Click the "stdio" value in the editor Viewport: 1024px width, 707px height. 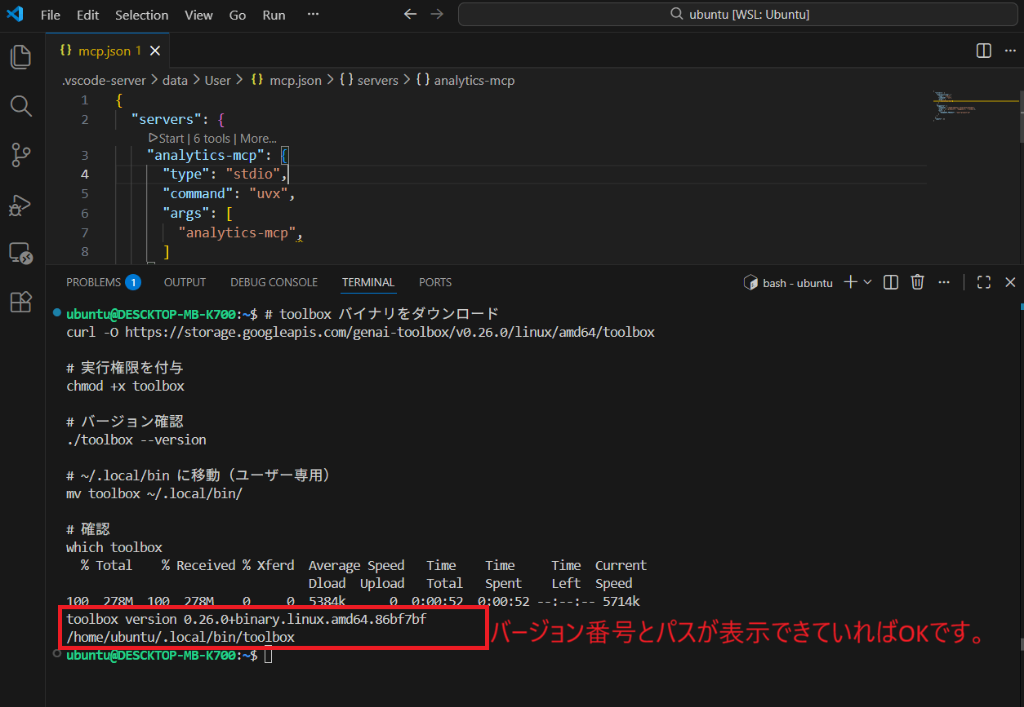[x=253, y=174]
